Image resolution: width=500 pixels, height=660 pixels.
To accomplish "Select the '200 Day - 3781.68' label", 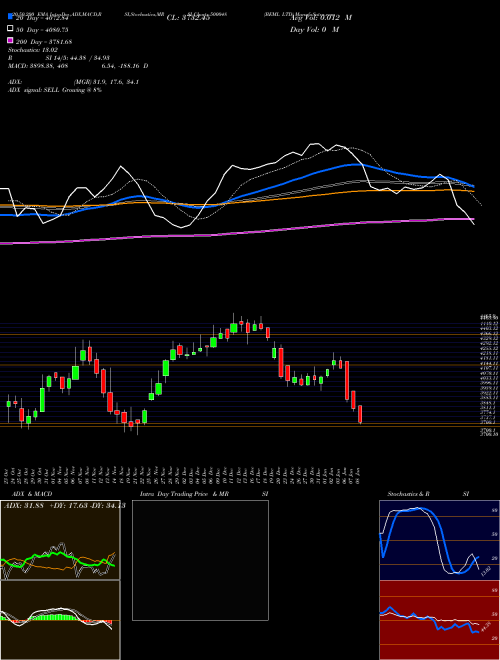I will (x=44, y=41).
